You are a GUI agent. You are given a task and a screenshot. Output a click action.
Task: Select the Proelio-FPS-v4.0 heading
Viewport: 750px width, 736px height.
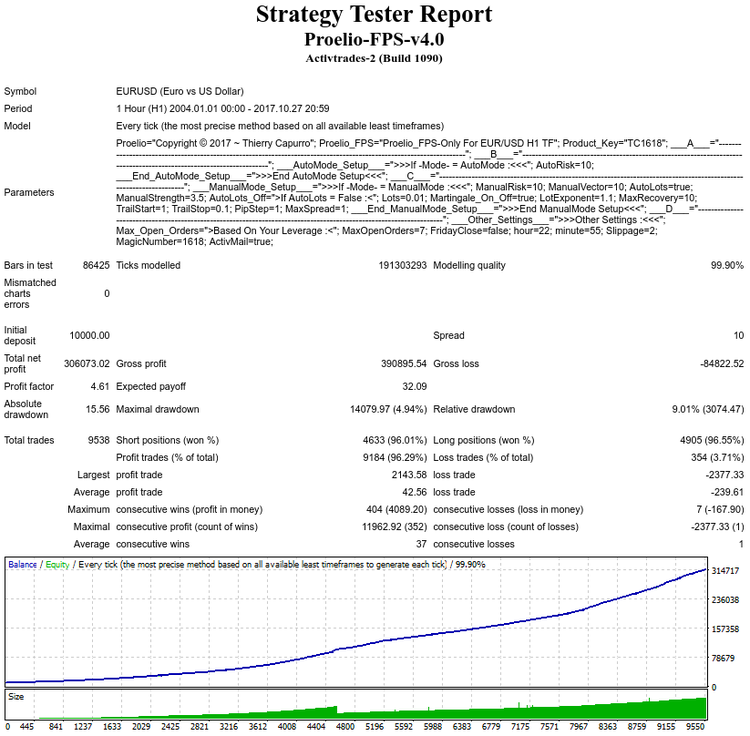point(374,39)
